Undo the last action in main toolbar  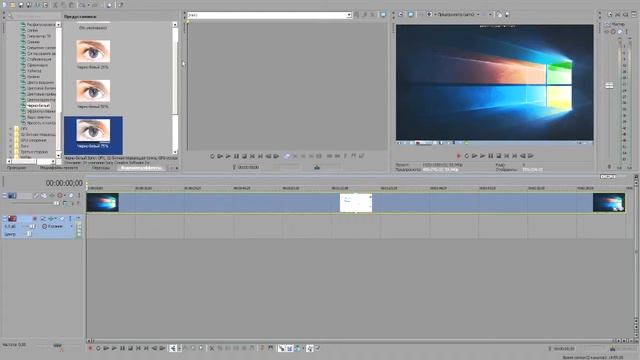pos(82,5)
